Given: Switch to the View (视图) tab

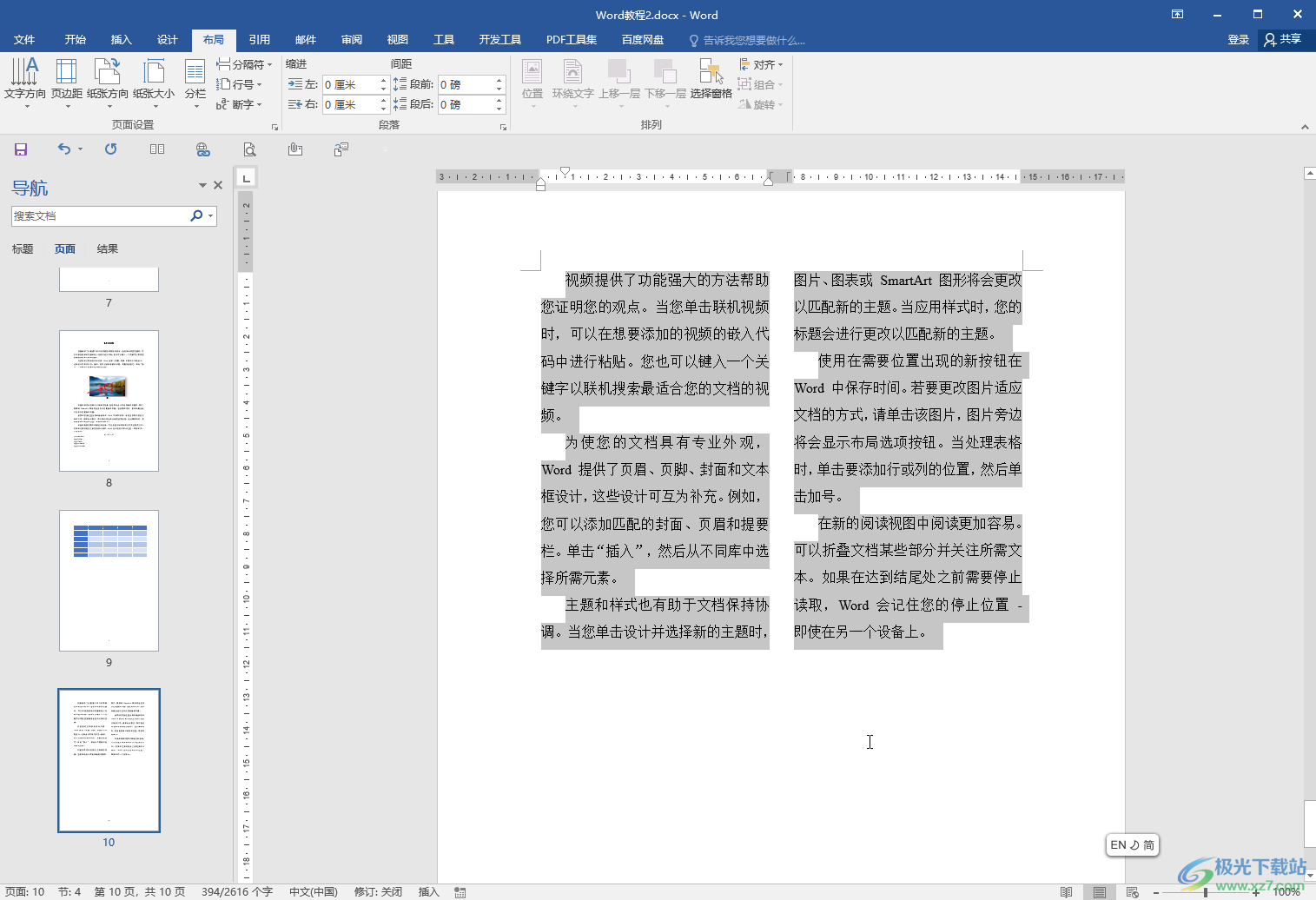Looking at the screenshot, I should [398, 40].
